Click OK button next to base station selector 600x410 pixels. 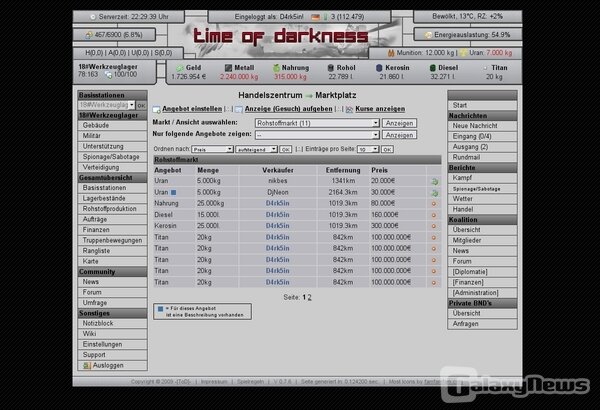click(141, 105)
